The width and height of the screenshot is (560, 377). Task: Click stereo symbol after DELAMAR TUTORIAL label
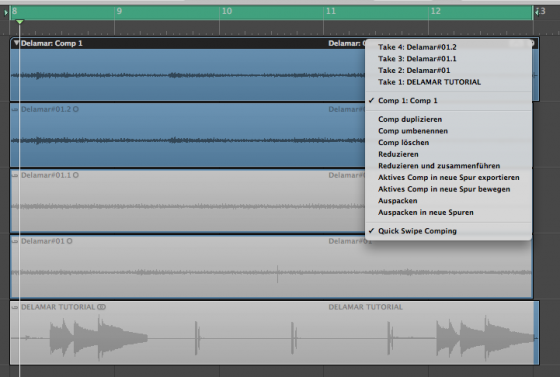[102, 307]
